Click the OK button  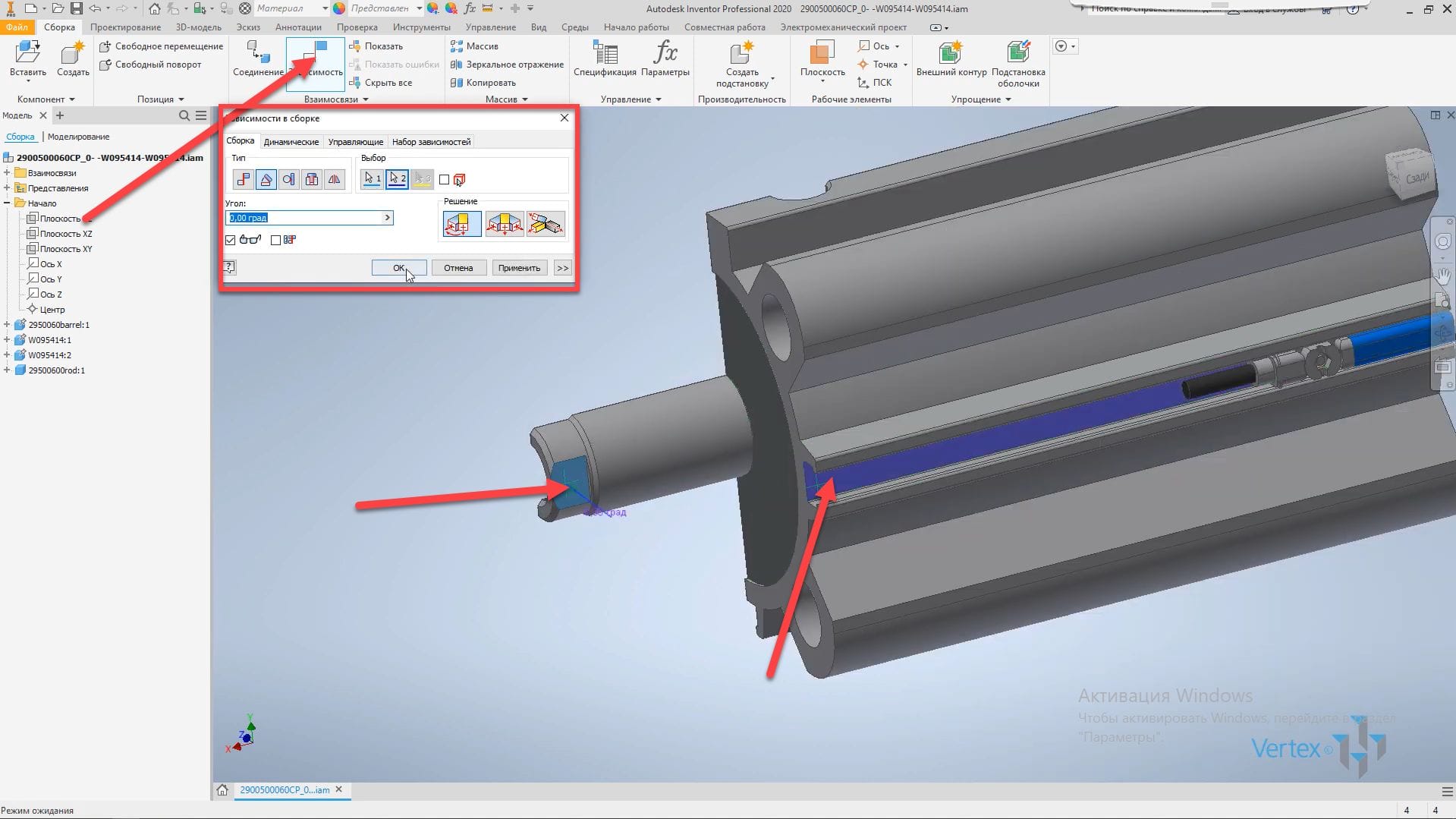(398, 268)
